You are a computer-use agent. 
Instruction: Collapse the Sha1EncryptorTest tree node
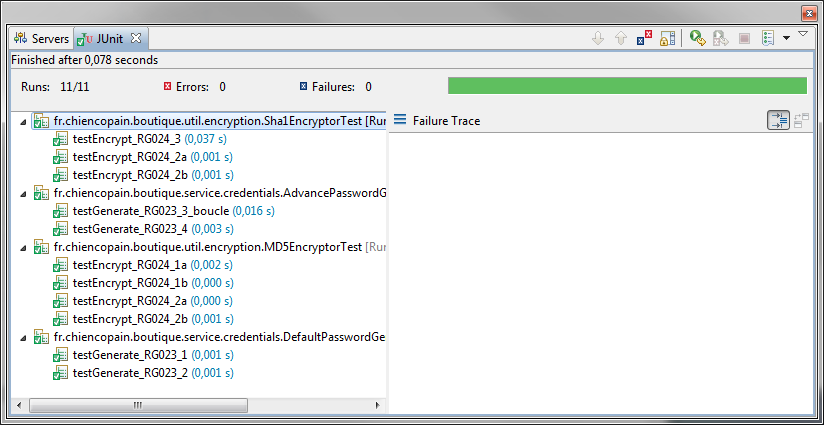(x=24, y=121)
